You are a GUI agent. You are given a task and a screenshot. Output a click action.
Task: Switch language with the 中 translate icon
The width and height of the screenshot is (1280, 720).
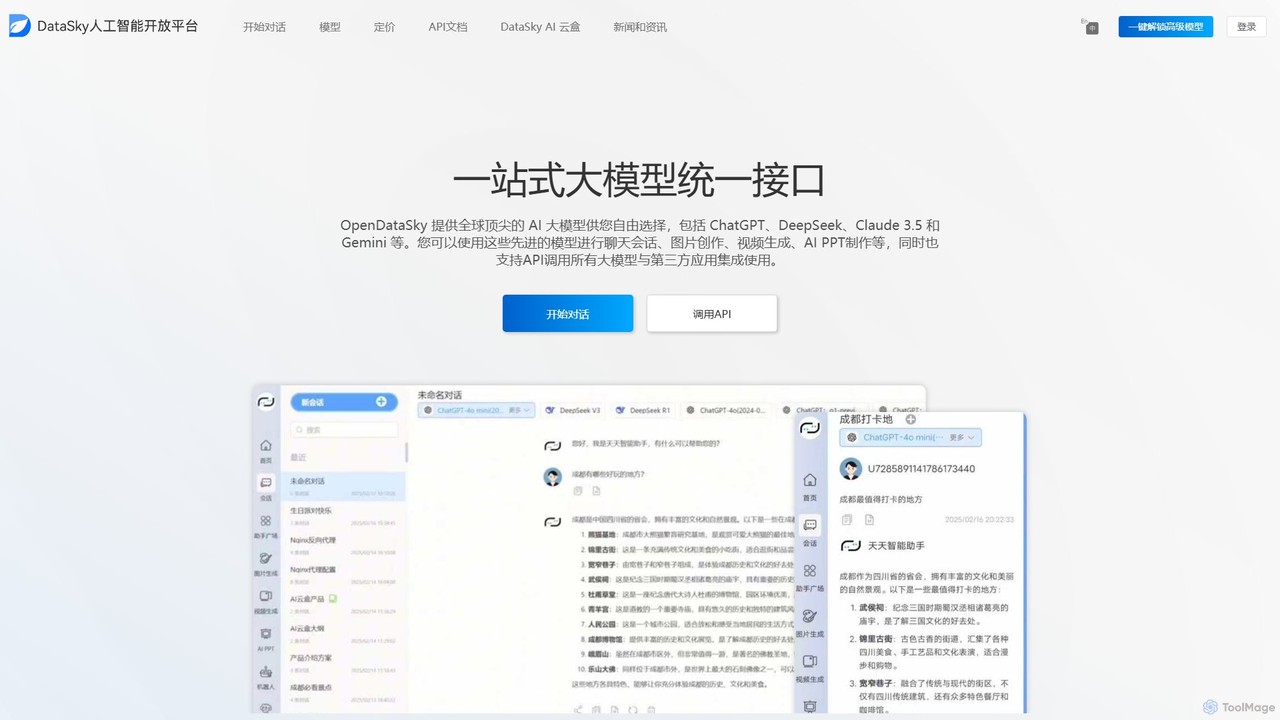point(1091,27)
